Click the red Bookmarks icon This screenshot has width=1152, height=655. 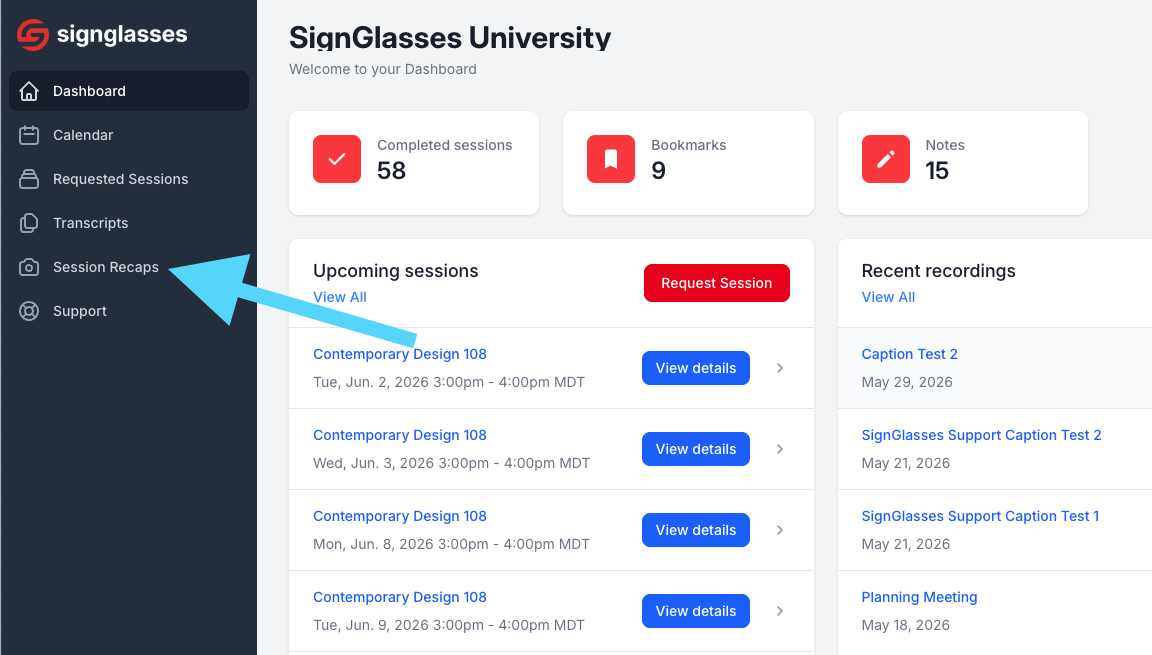(x=611, y=159)
